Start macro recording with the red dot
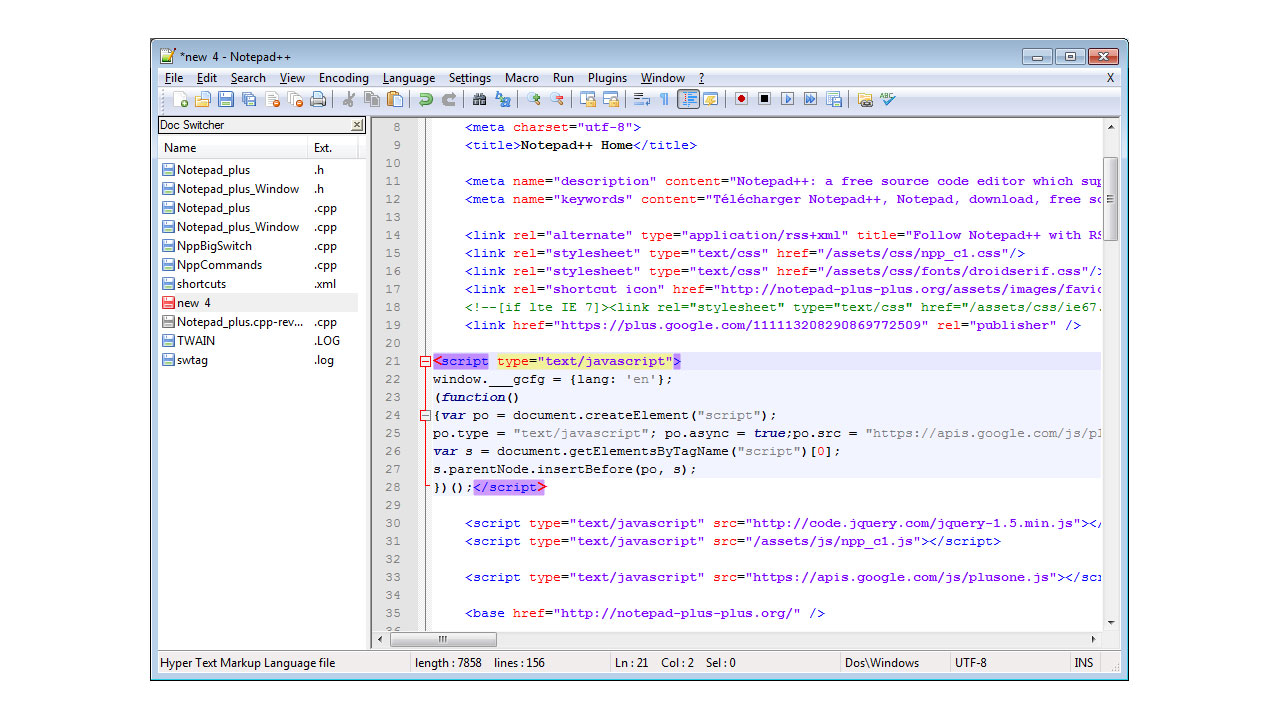 point(741,99)
